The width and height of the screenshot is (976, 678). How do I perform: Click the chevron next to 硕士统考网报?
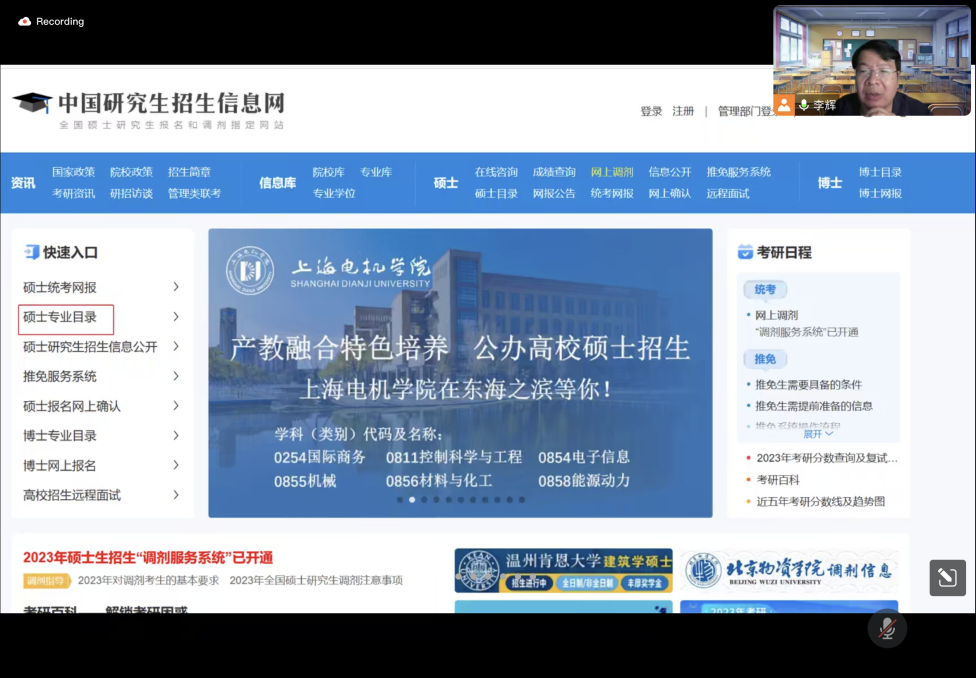[x=176, y=287]
